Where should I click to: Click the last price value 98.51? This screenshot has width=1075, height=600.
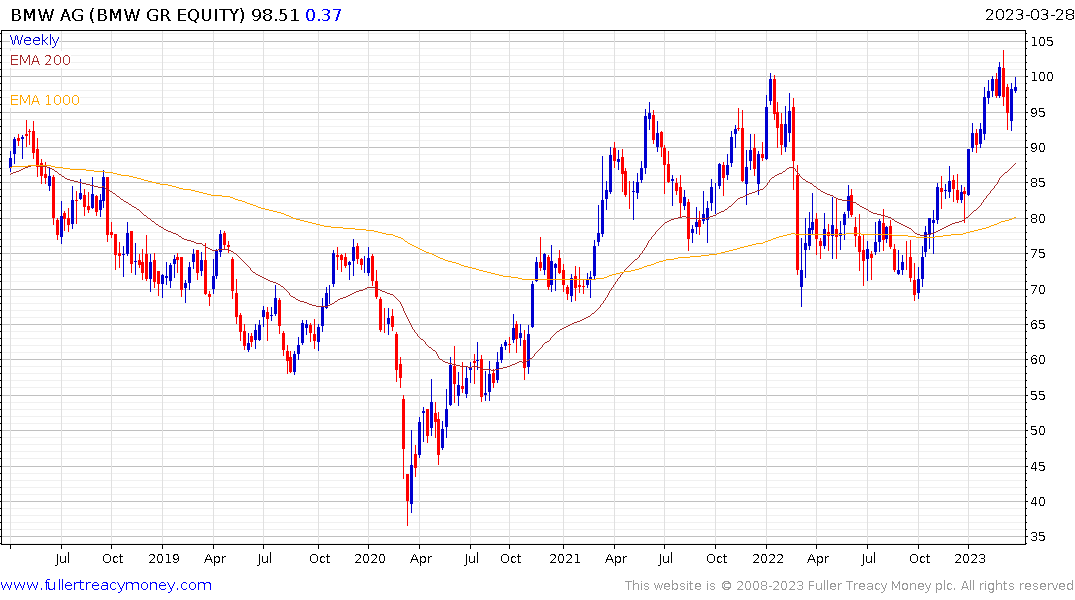275,14
